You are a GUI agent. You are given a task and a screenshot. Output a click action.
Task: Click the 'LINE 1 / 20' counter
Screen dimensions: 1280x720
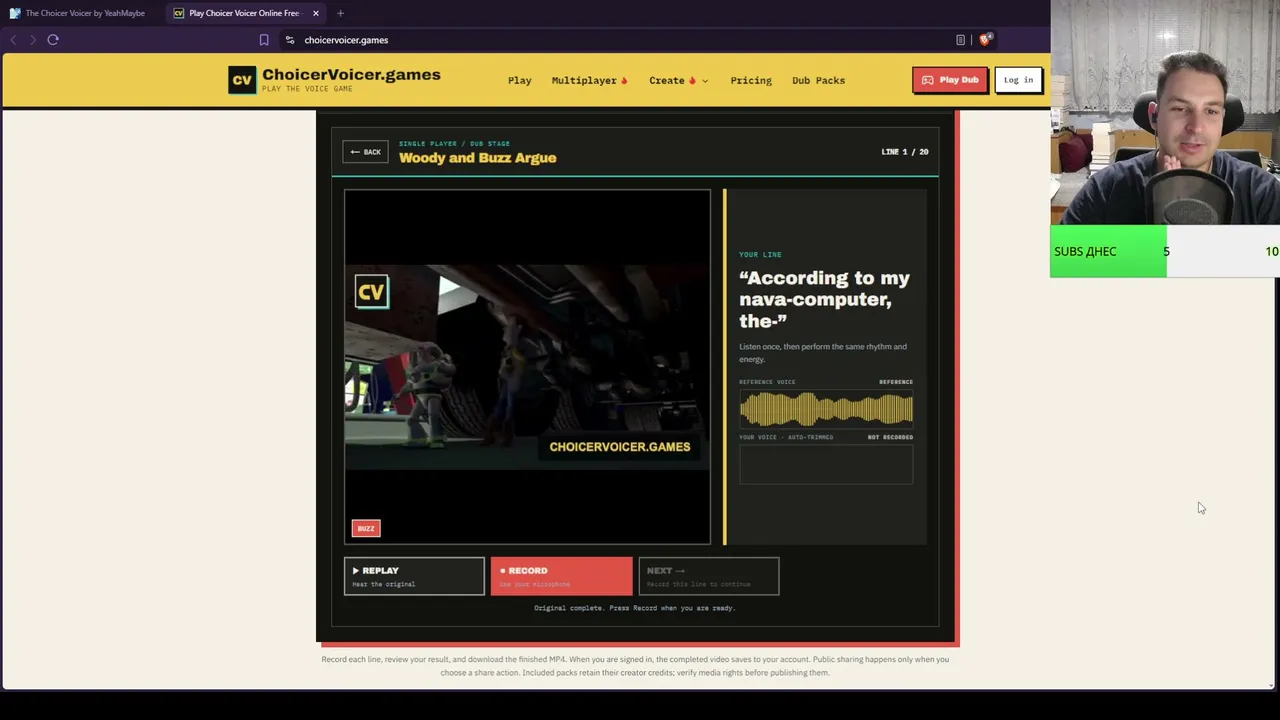tap(904, 152)
